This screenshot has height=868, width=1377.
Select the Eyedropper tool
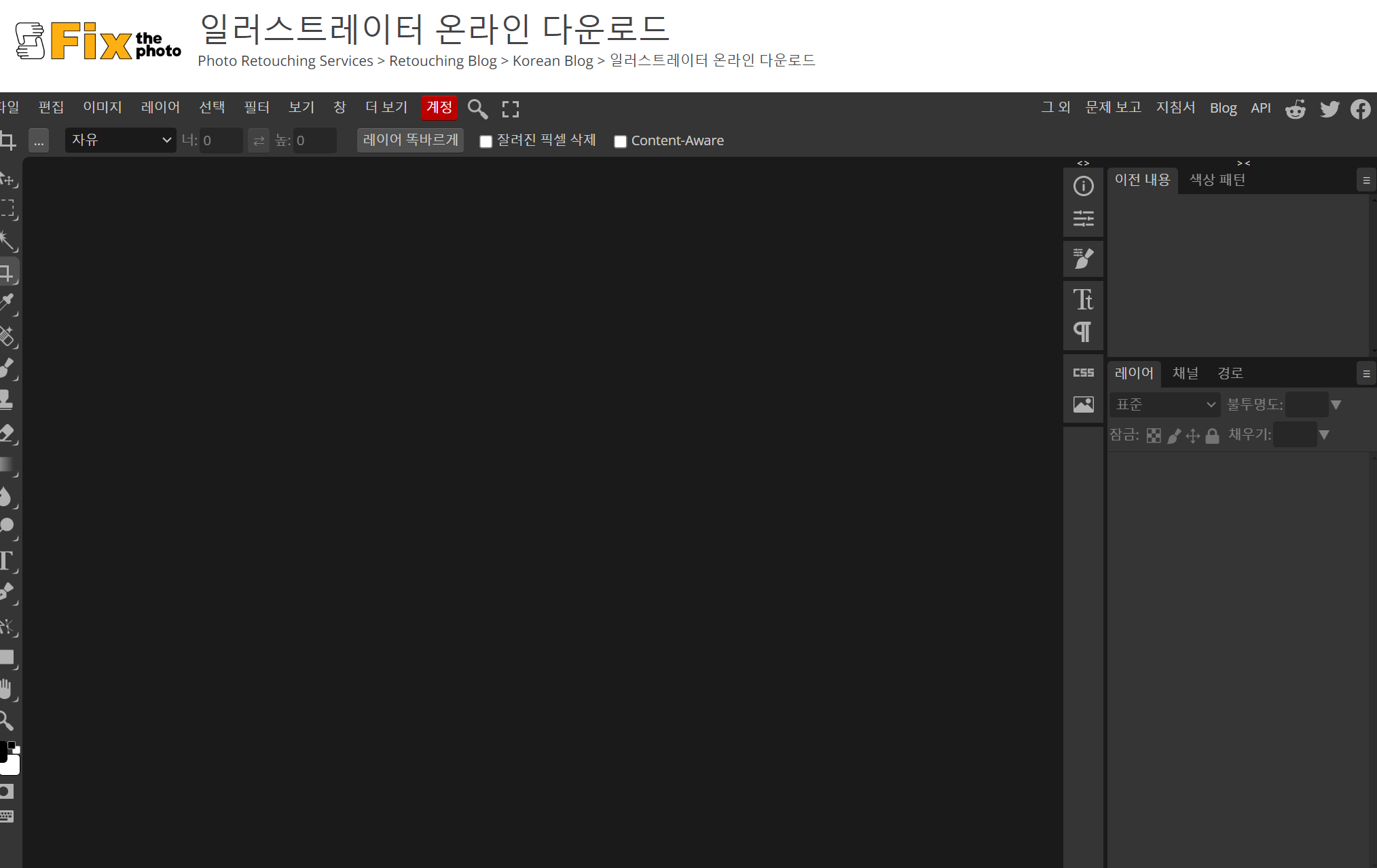[7, 302]
